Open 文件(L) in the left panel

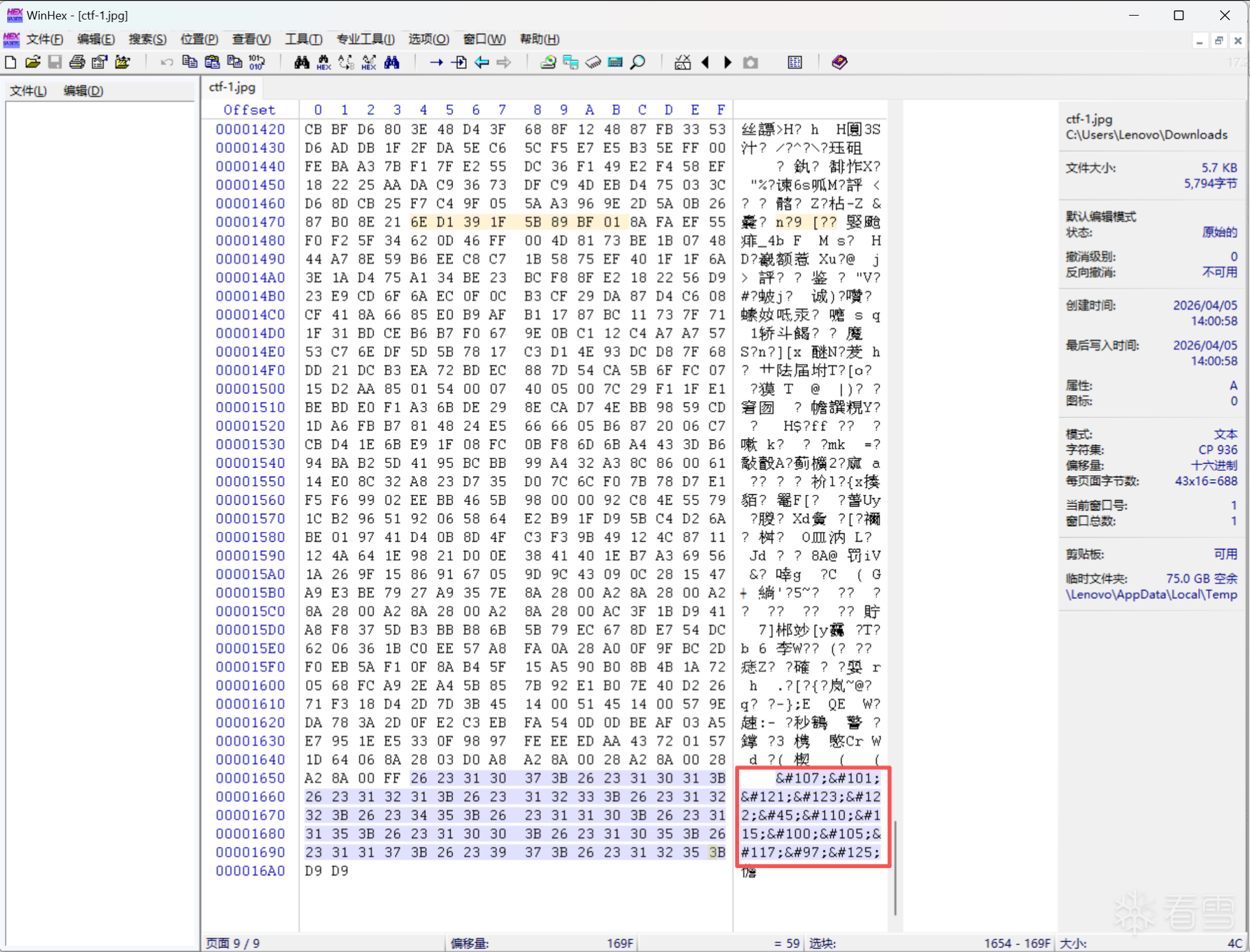click(28, 91)
